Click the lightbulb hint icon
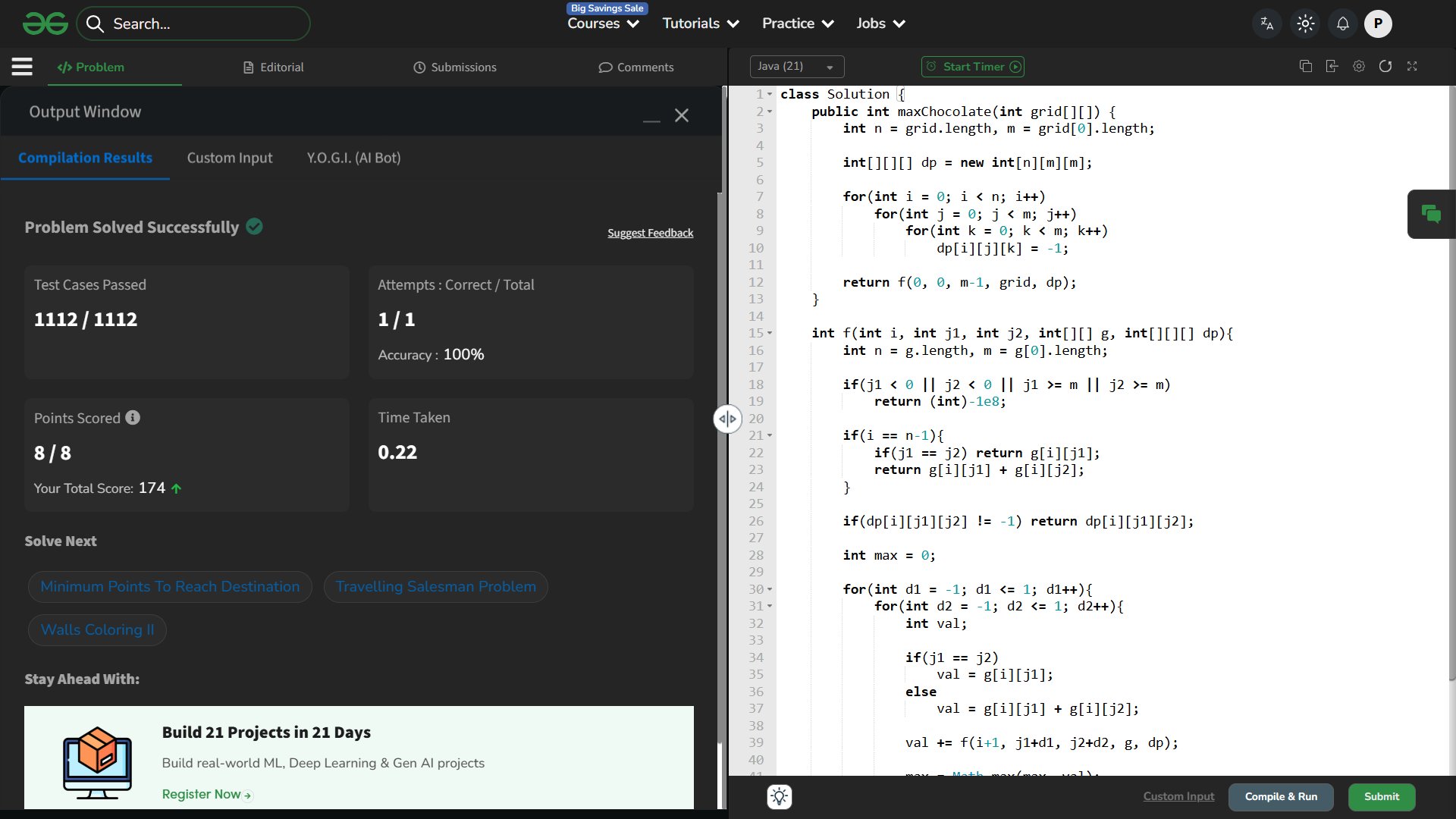 pyautogui.click(x=780, y=796)
